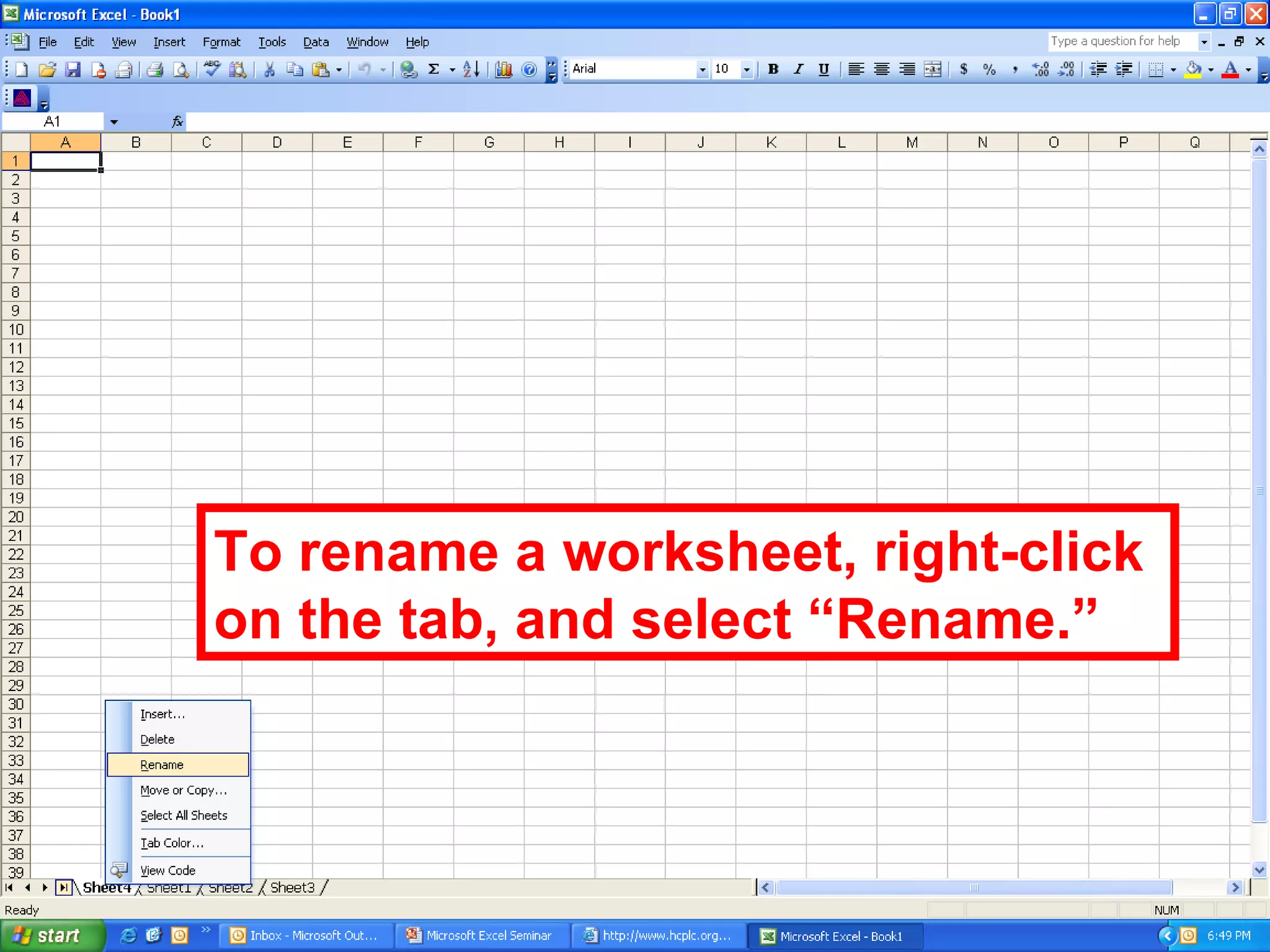Expand the Arial font name dropdown
Viewport: 1270px width, 952px height.
point(702,69)
